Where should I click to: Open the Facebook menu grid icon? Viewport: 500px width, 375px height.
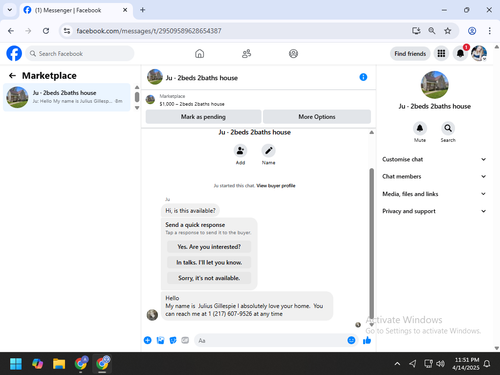point(441,53)
